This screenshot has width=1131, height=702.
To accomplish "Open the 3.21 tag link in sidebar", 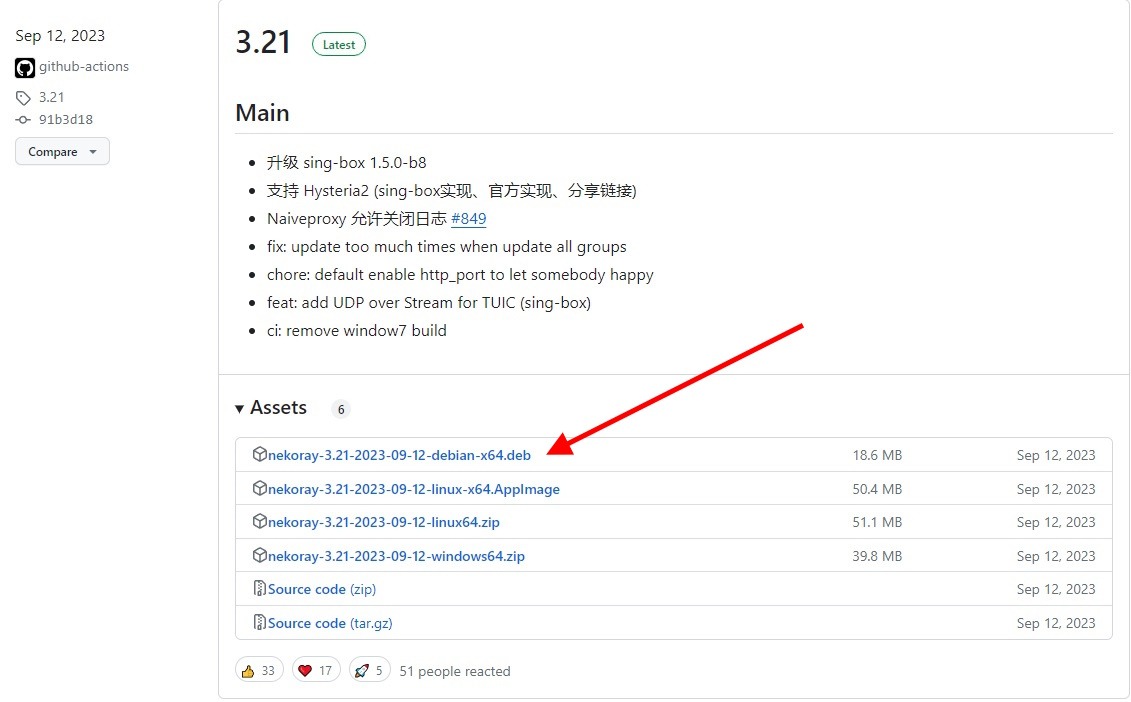I will click(51, 97).
